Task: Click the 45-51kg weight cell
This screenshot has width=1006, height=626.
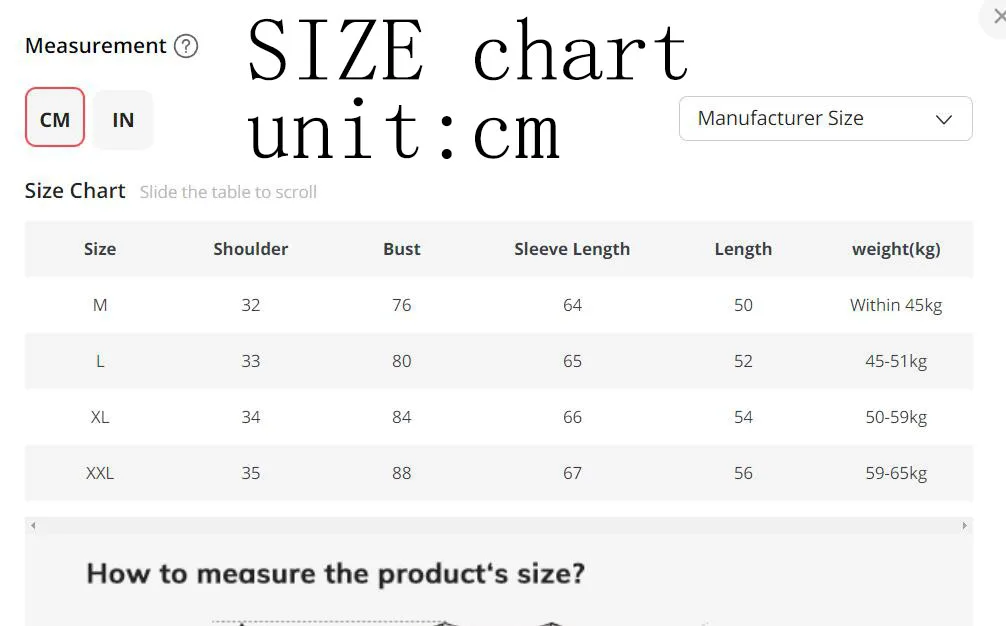Action: [x=896, y=361]
